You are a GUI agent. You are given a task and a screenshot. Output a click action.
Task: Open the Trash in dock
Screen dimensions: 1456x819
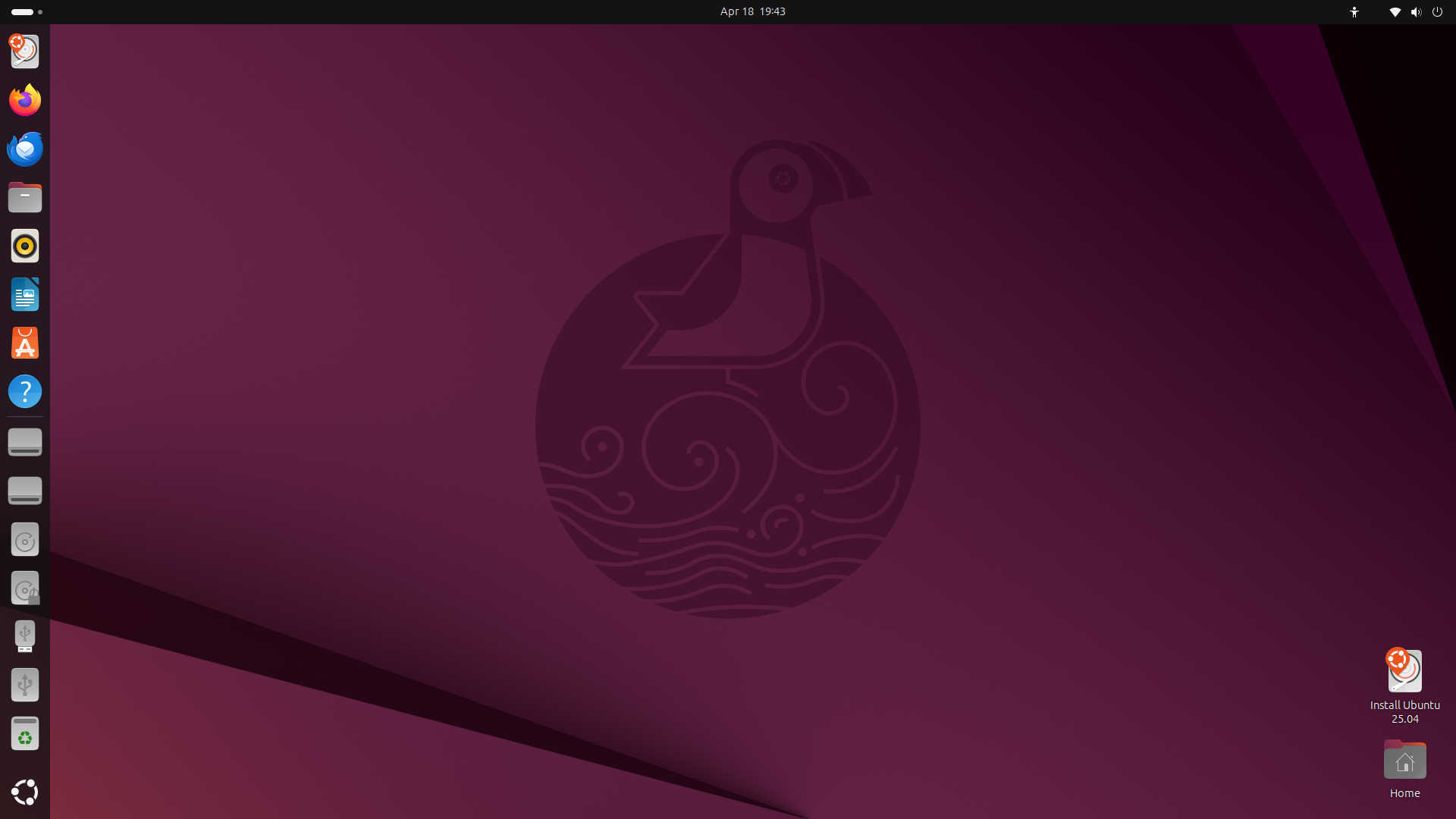pos(25,733)
